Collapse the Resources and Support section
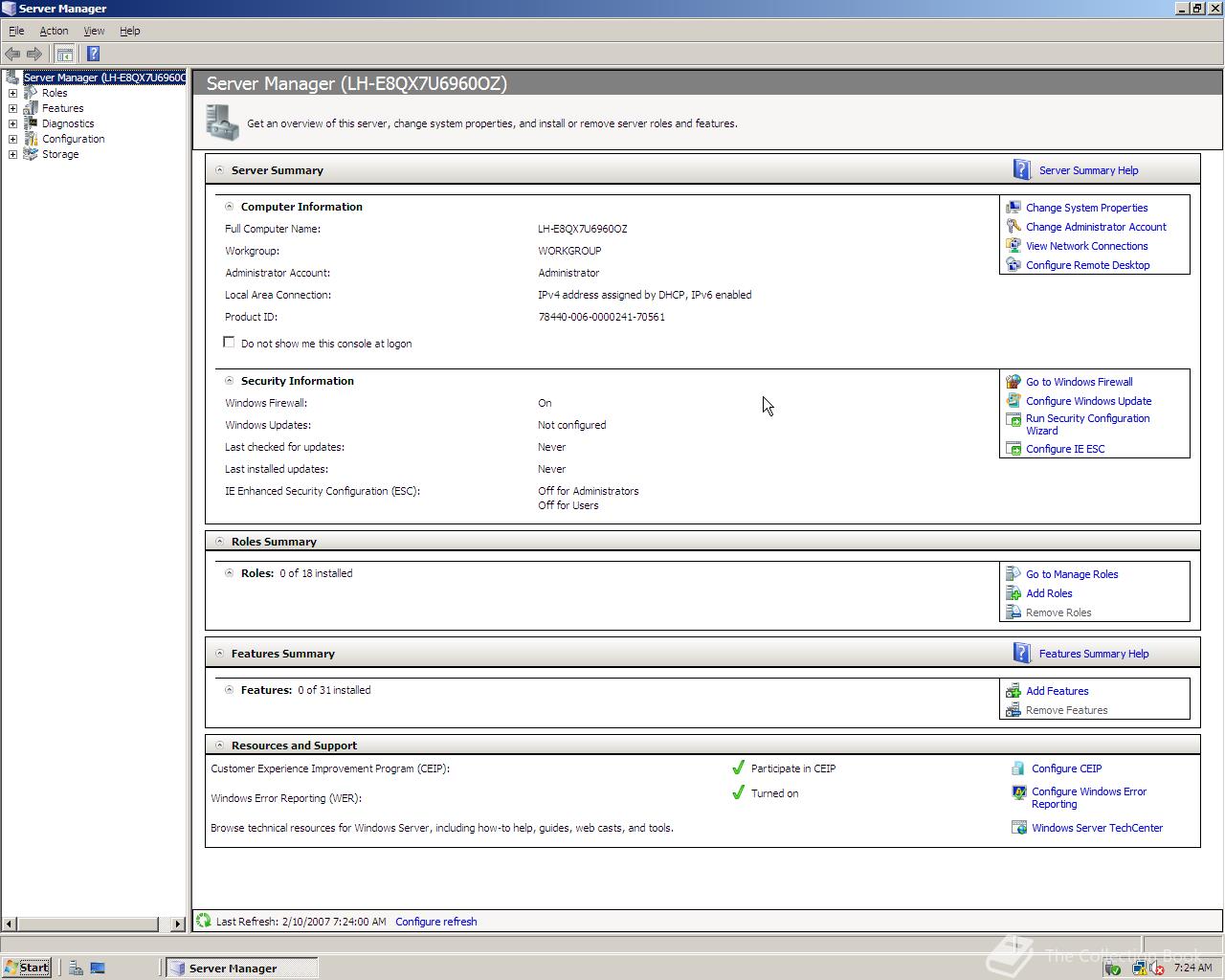Viewport: 1225px width, 980px height. tap(219, 745)
